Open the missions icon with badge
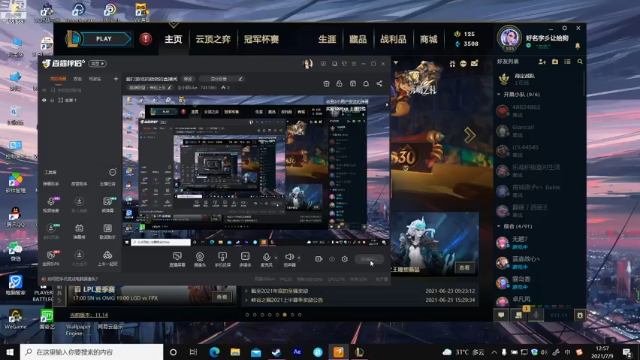 pyautogui.click(x=519, y=315)
